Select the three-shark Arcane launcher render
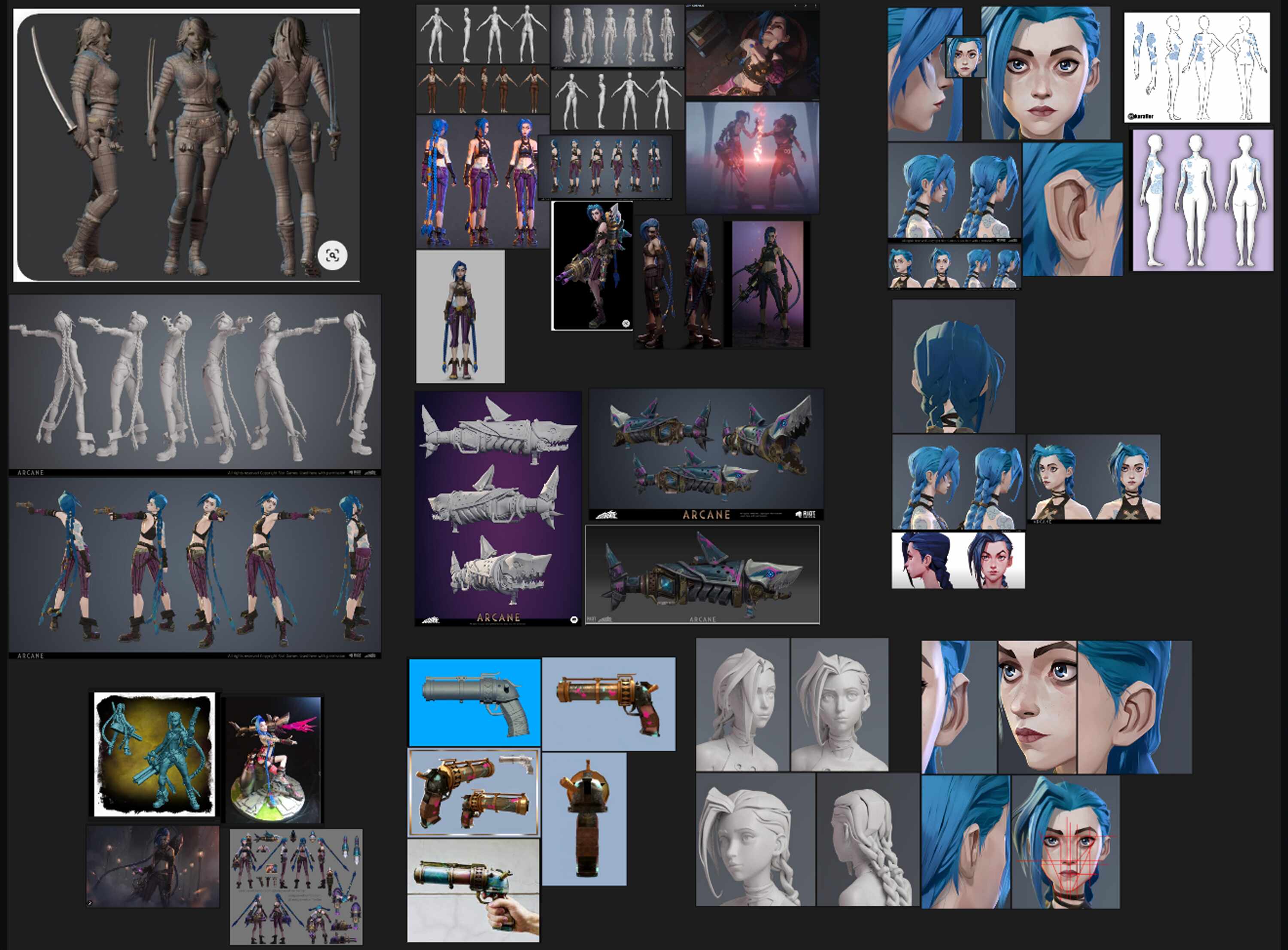 [x=706, y=454]
